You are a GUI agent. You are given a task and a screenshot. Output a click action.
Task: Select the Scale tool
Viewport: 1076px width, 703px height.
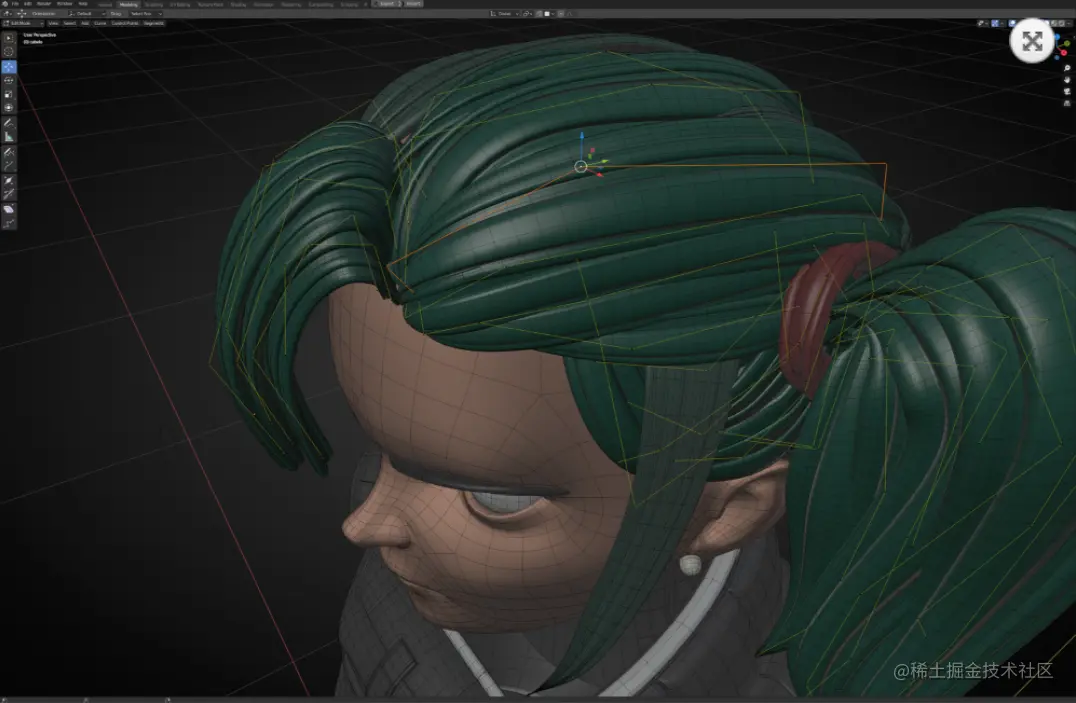point(9,94)
